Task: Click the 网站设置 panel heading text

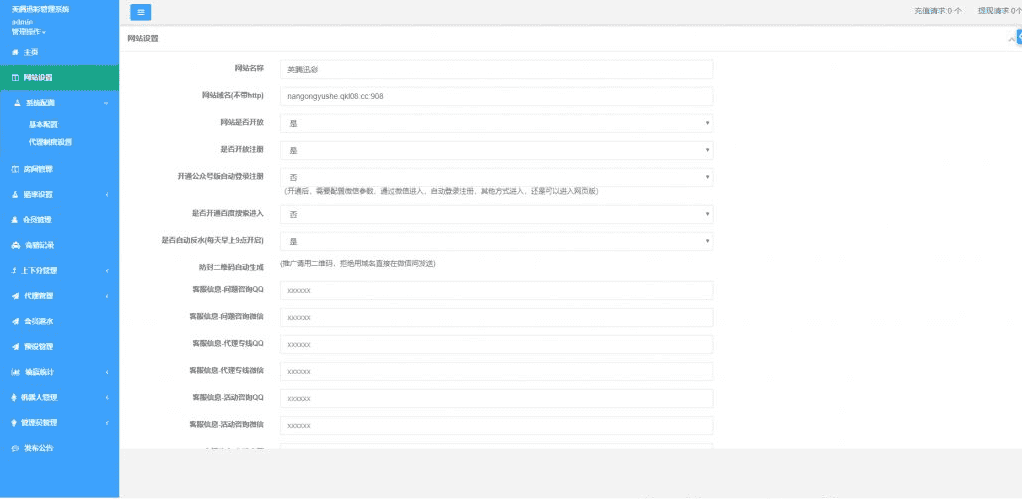Action: 143,38
